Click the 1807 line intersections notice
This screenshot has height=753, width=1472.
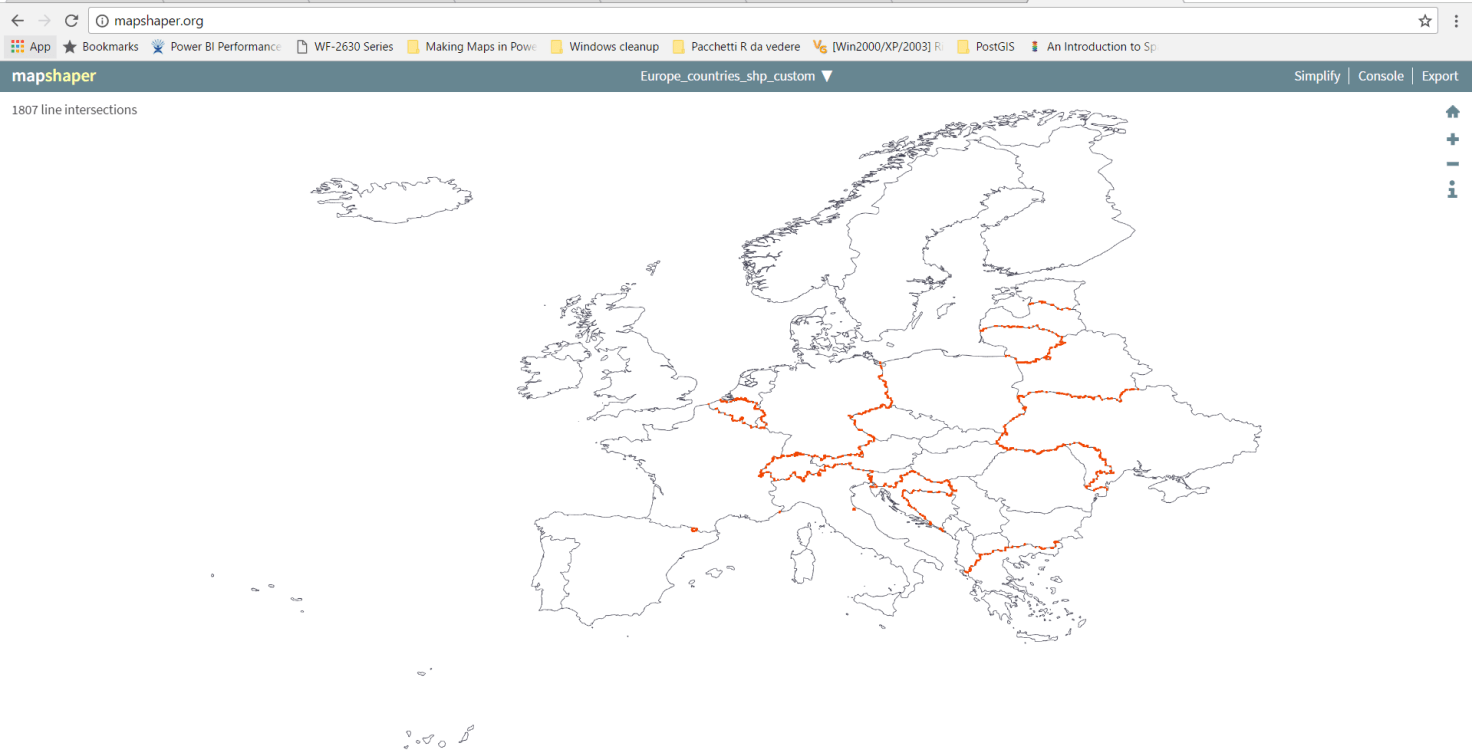(72, 110)
